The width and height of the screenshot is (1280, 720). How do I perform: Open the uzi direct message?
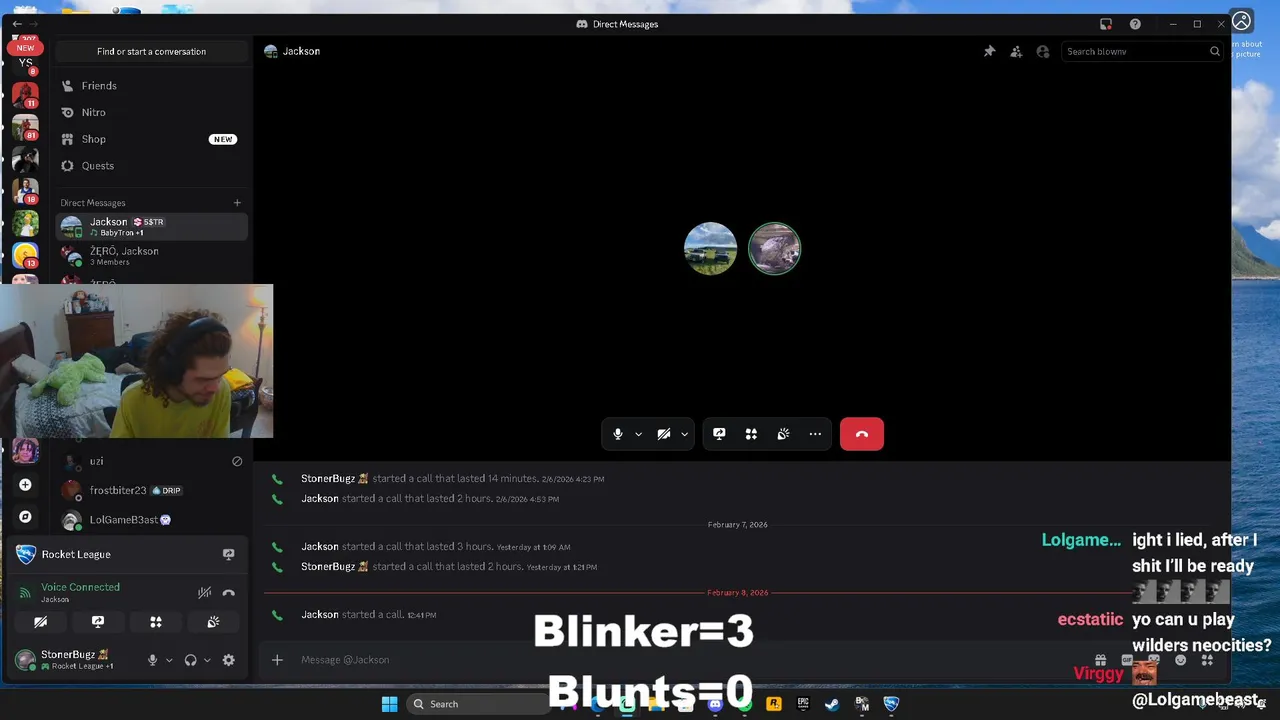click(x=151, y=461)
